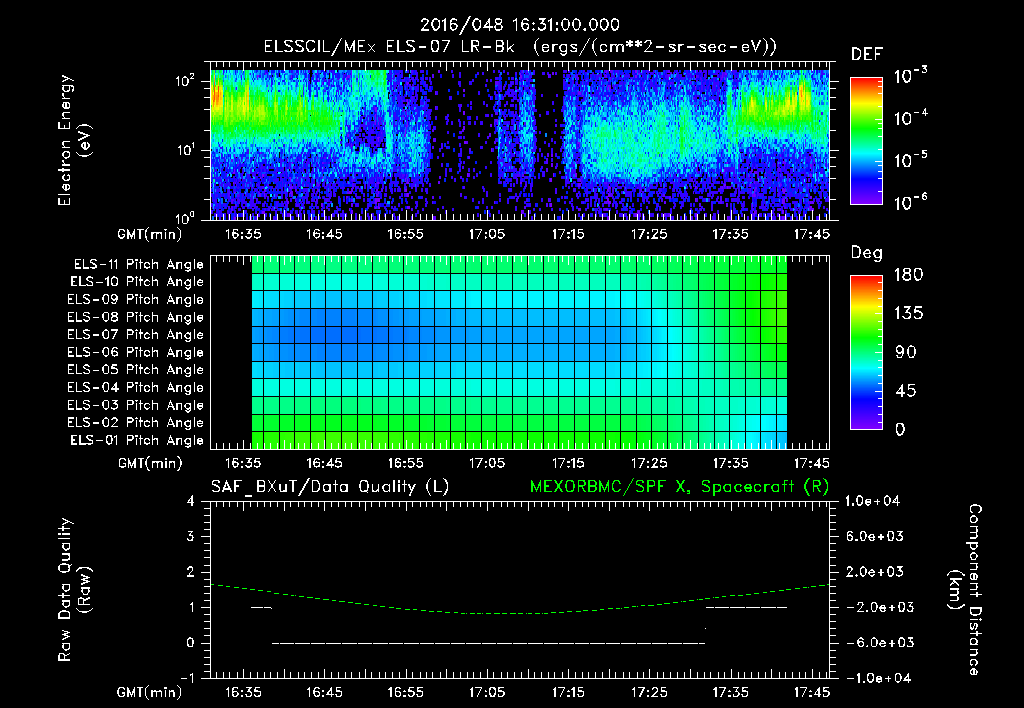Click the green MEXORBMC/SPF X, Spacecraft (R) label

[679, 487]
